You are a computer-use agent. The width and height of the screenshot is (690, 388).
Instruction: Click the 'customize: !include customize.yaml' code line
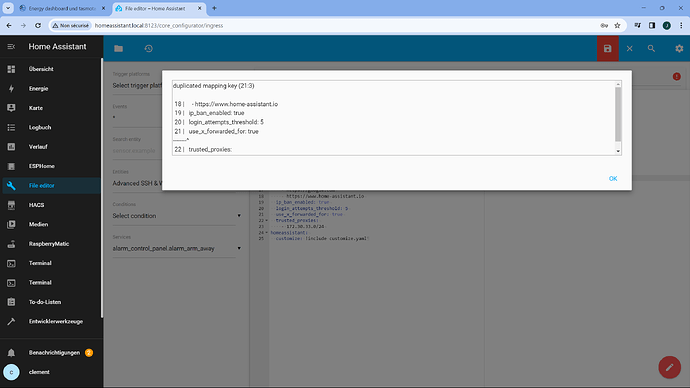[322, 238]
